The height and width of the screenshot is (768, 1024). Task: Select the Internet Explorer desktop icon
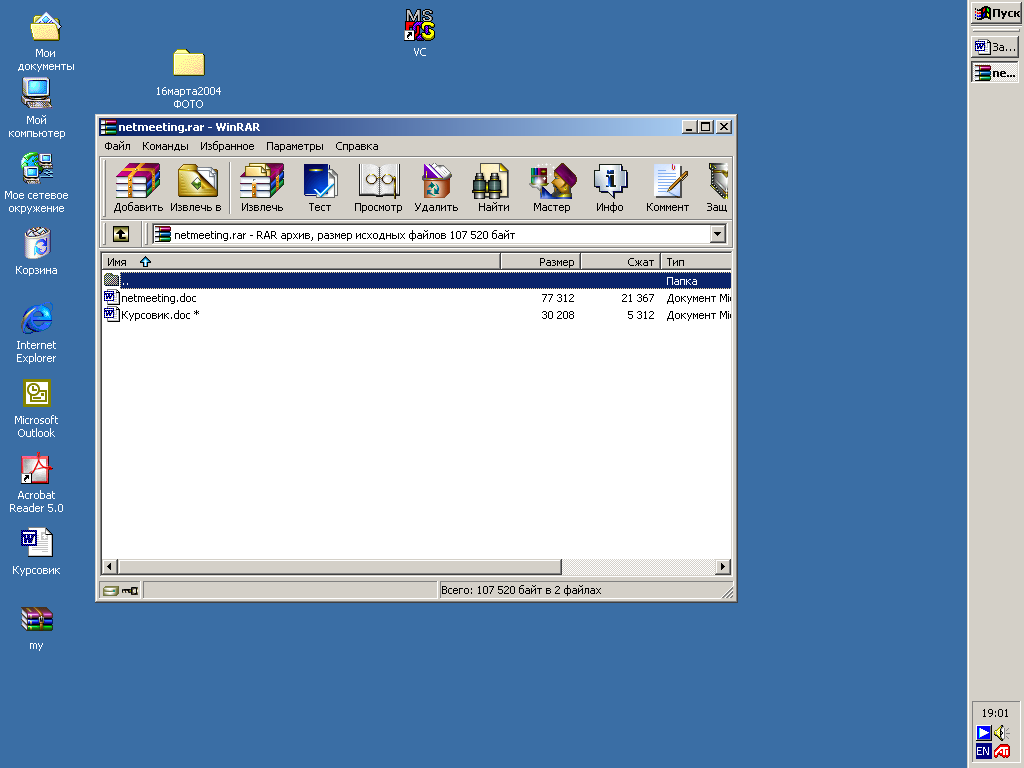coord(37,333)
